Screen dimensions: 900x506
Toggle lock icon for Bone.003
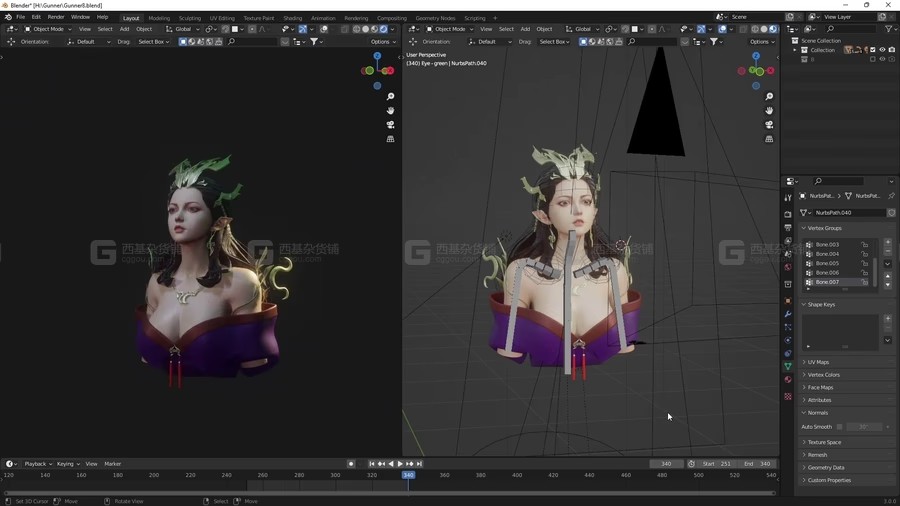pos(864,244)
